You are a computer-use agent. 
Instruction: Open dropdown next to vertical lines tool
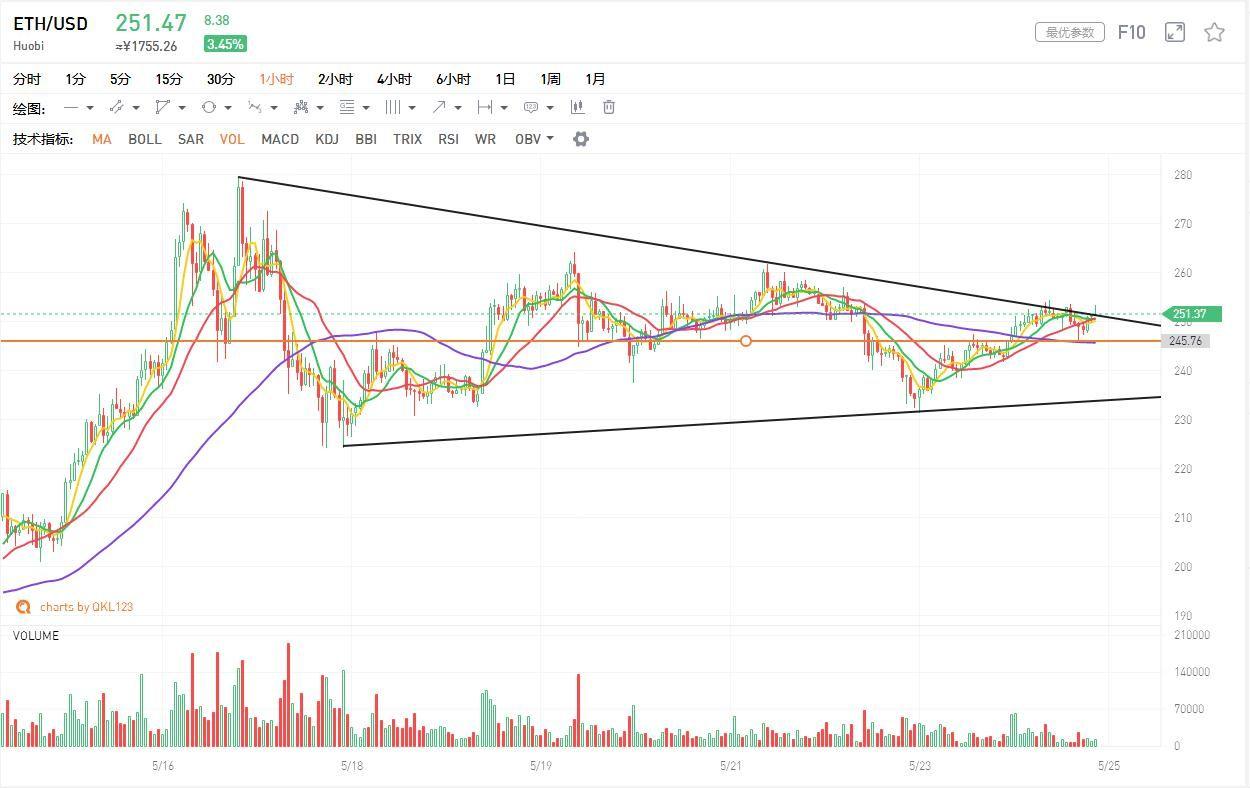(412, 108)
